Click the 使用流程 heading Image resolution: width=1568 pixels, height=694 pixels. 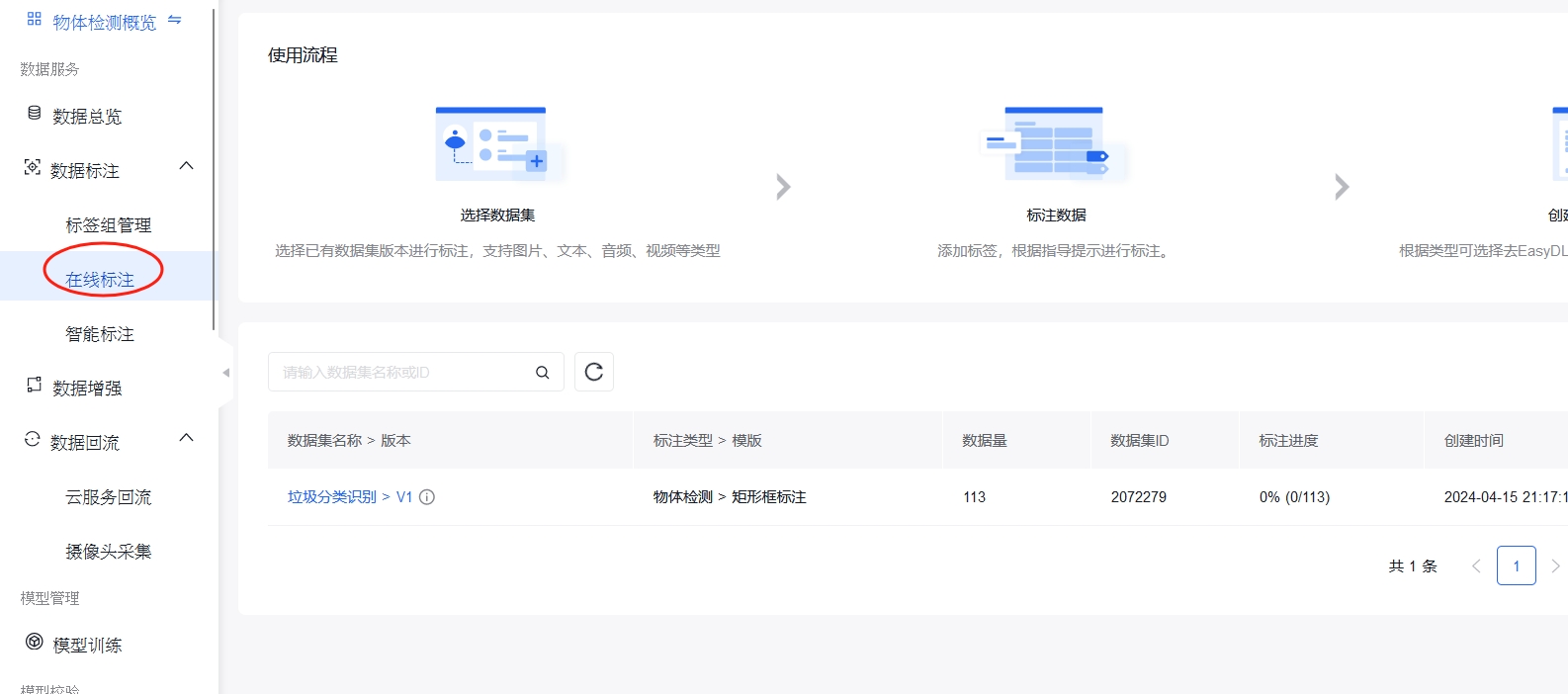tap(303, 55)
